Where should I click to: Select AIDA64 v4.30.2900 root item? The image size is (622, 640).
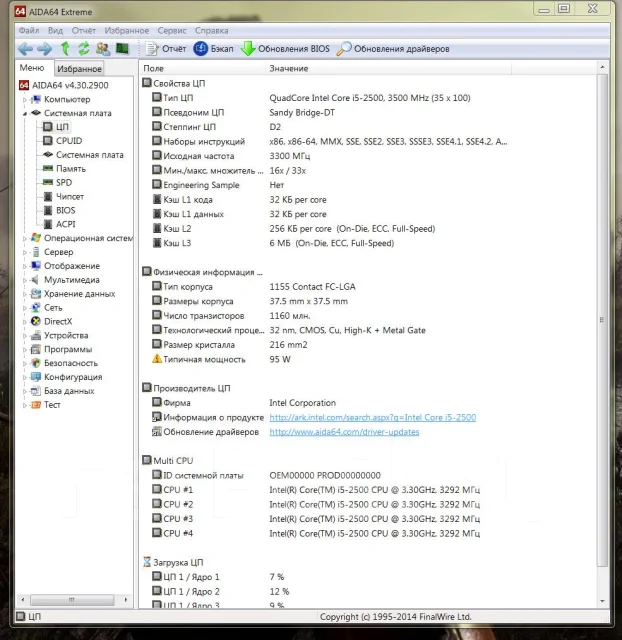[64, 85]
